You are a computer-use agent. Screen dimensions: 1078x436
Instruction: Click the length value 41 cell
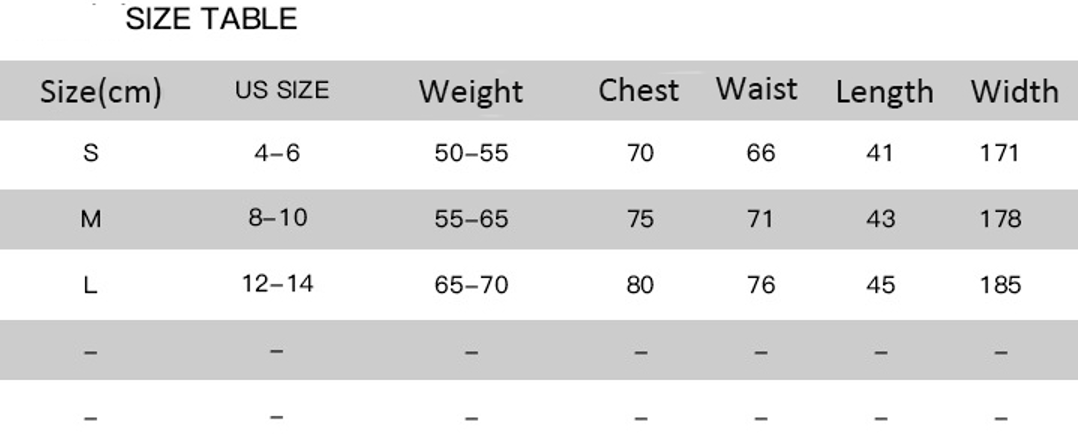coord(881,154)
